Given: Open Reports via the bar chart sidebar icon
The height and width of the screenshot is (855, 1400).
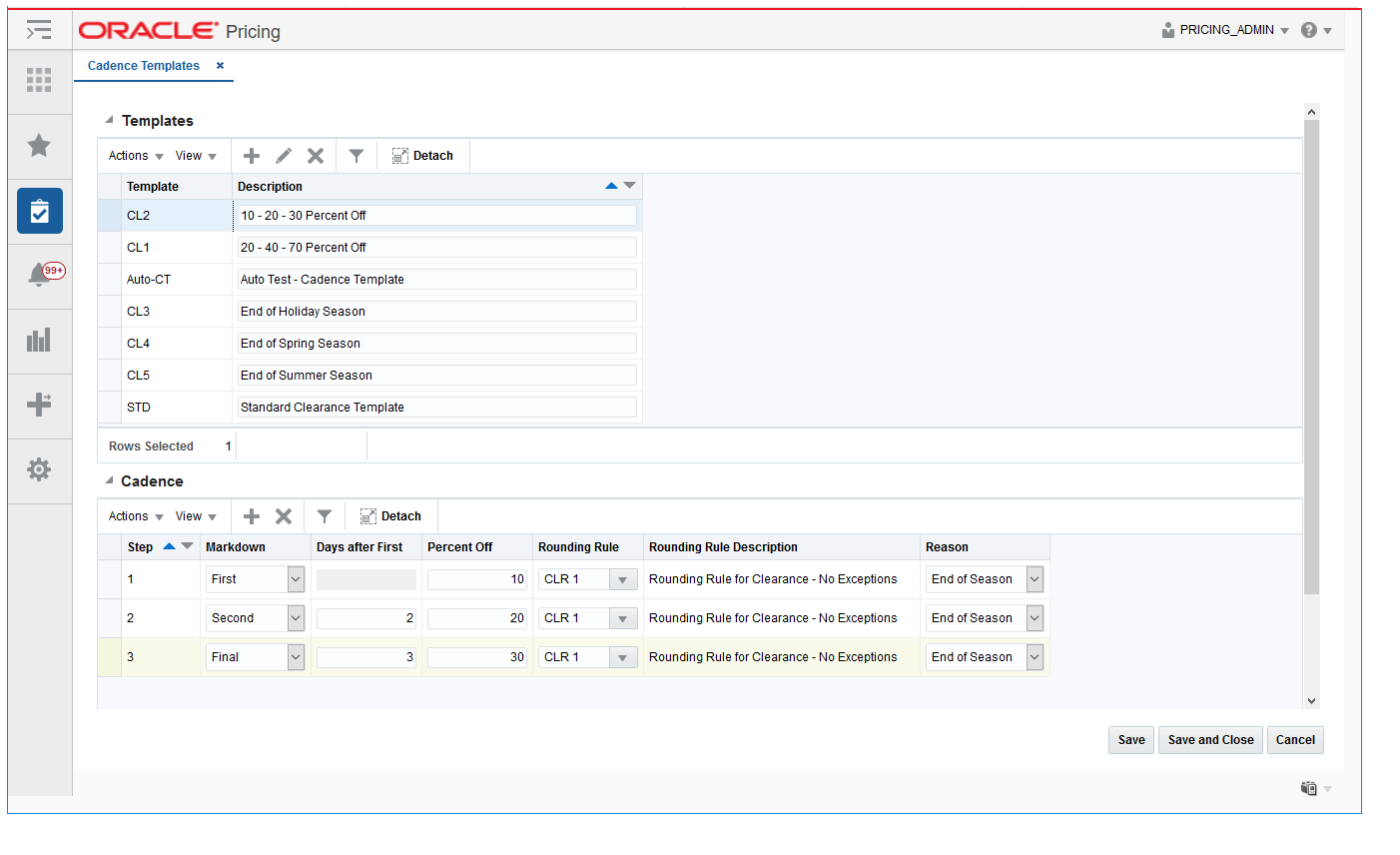Looking at the screenshot, I should coord(39,341).
